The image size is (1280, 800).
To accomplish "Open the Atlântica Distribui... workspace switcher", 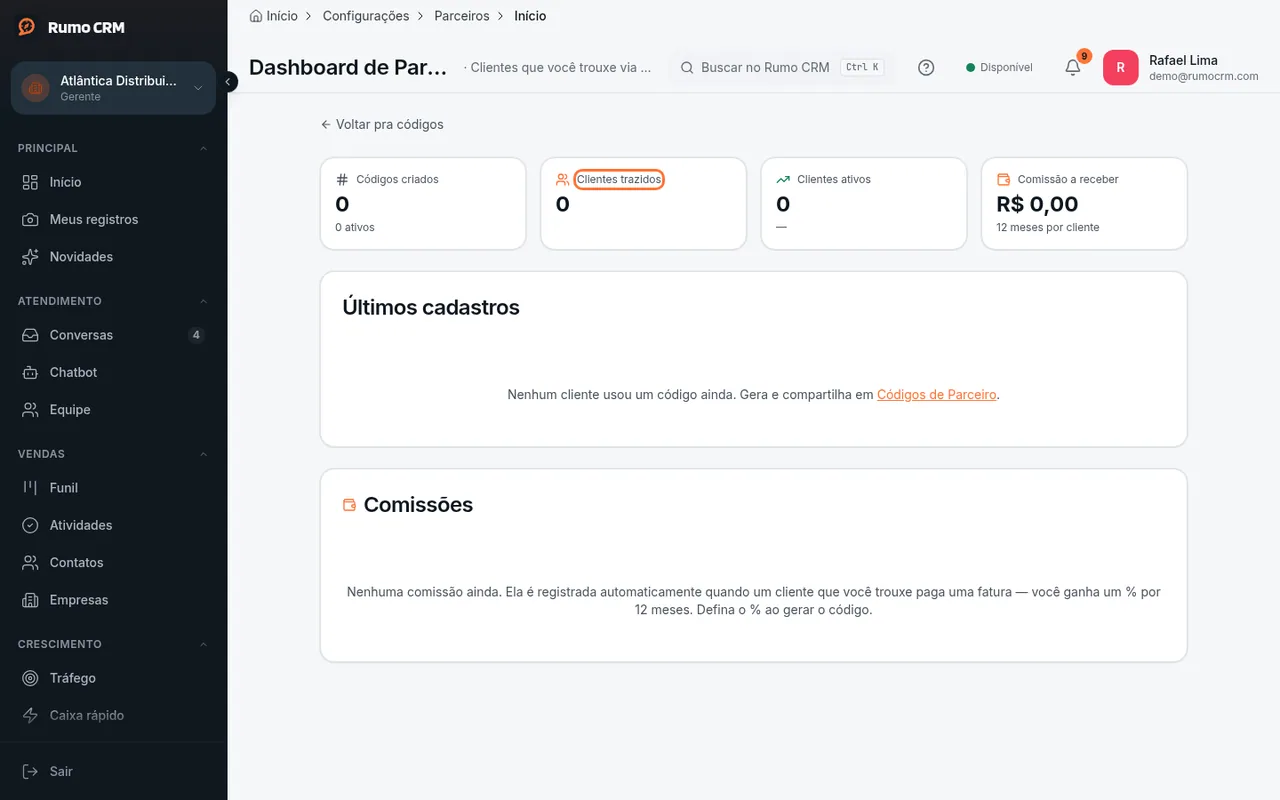I will coord(113,88).
